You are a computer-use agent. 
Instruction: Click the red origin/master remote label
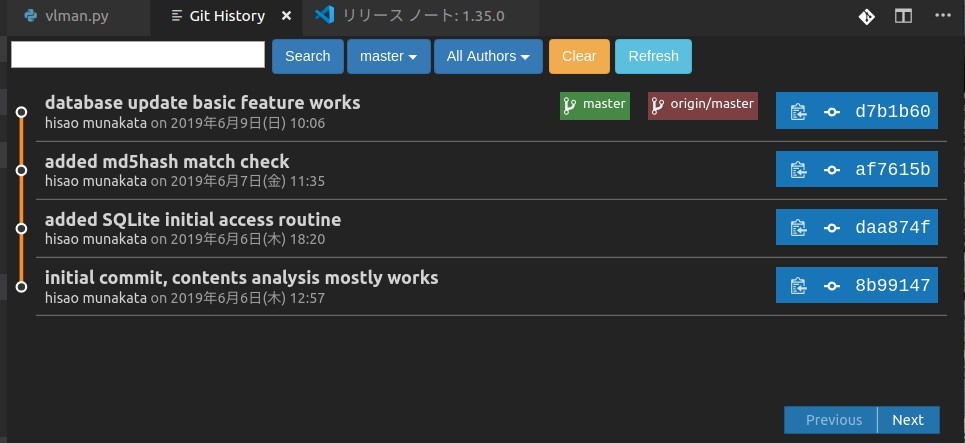pyautogui.click(x=702, y=105)
